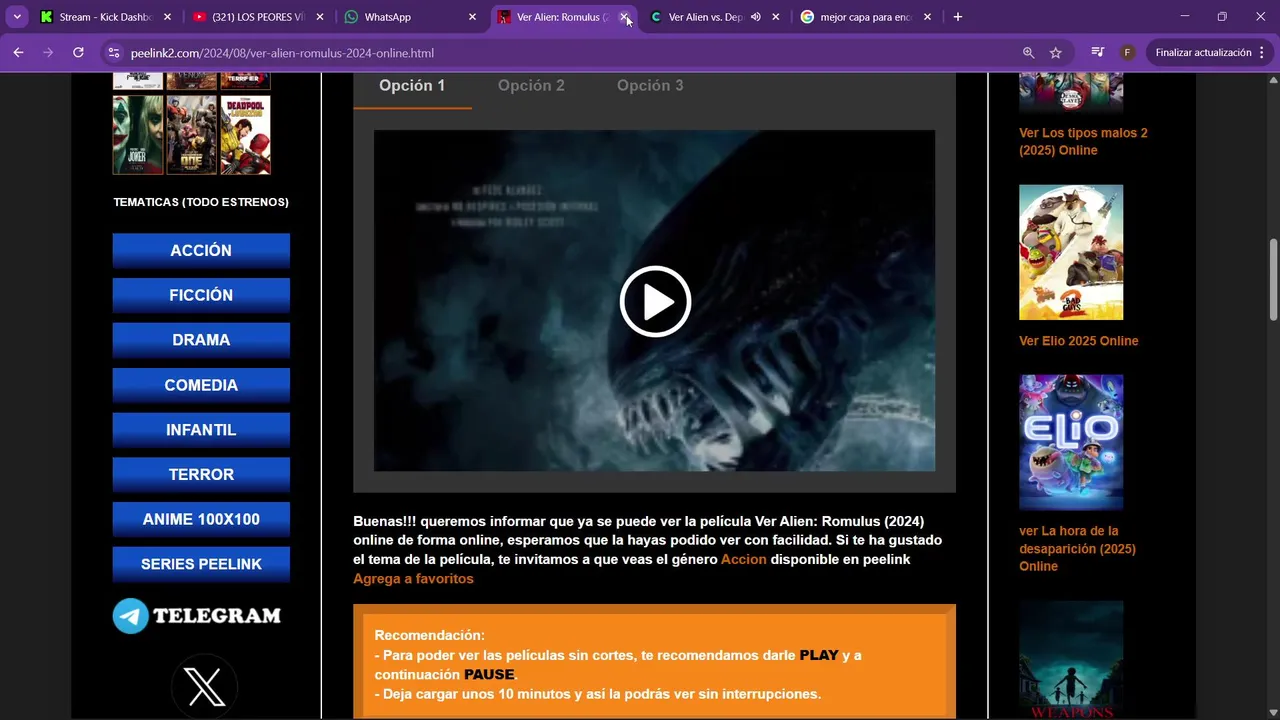Open the TERROR category
1280x720 pixels.
(201, 474)
